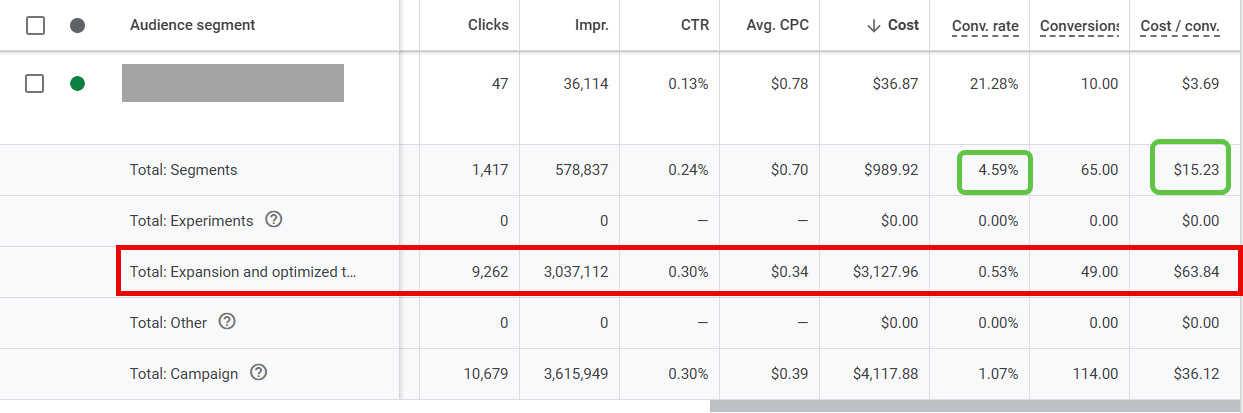Sort by Clicks column header

488,26
